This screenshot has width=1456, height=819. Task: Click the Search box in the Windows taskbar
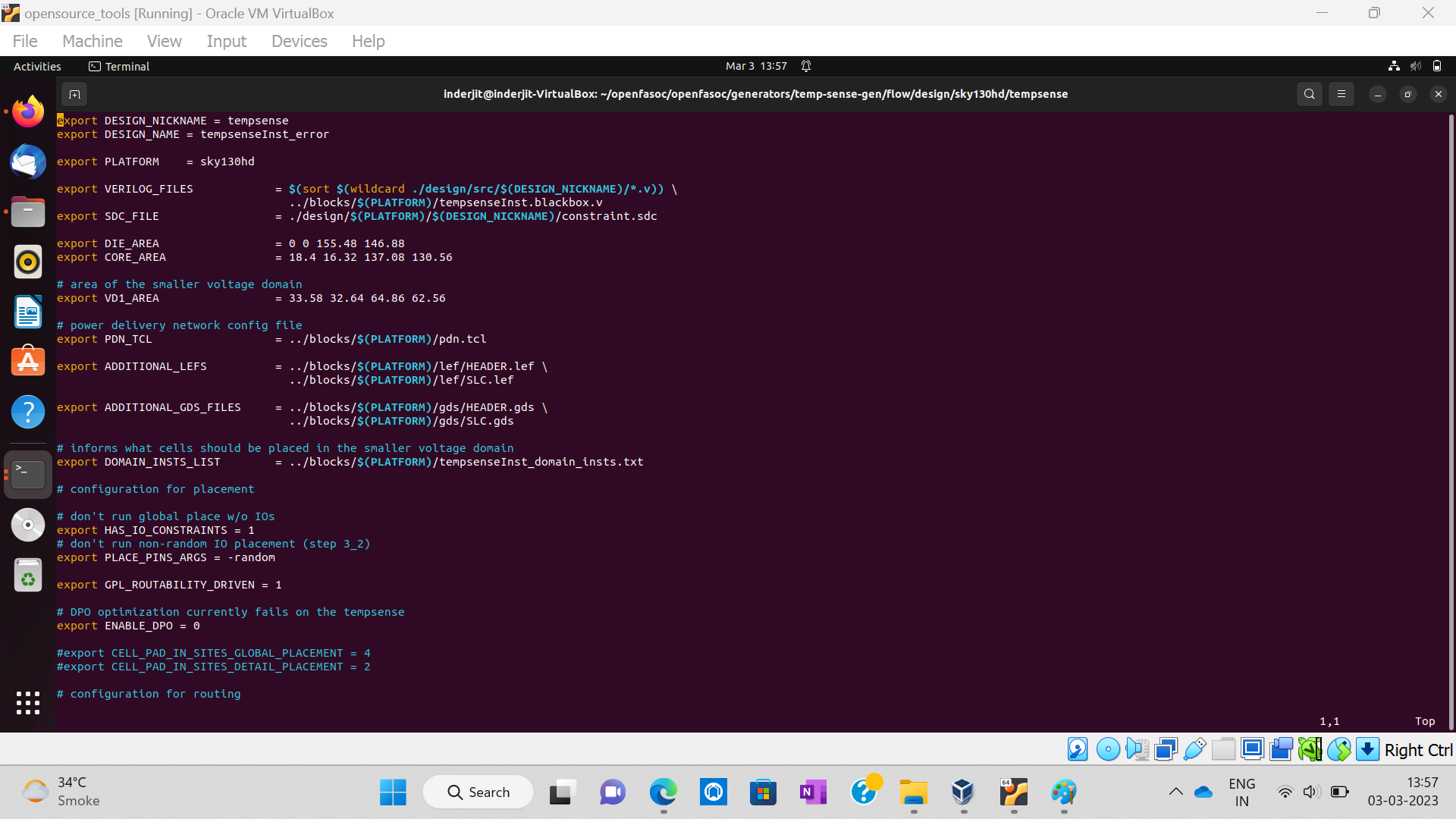coord(478,791)
